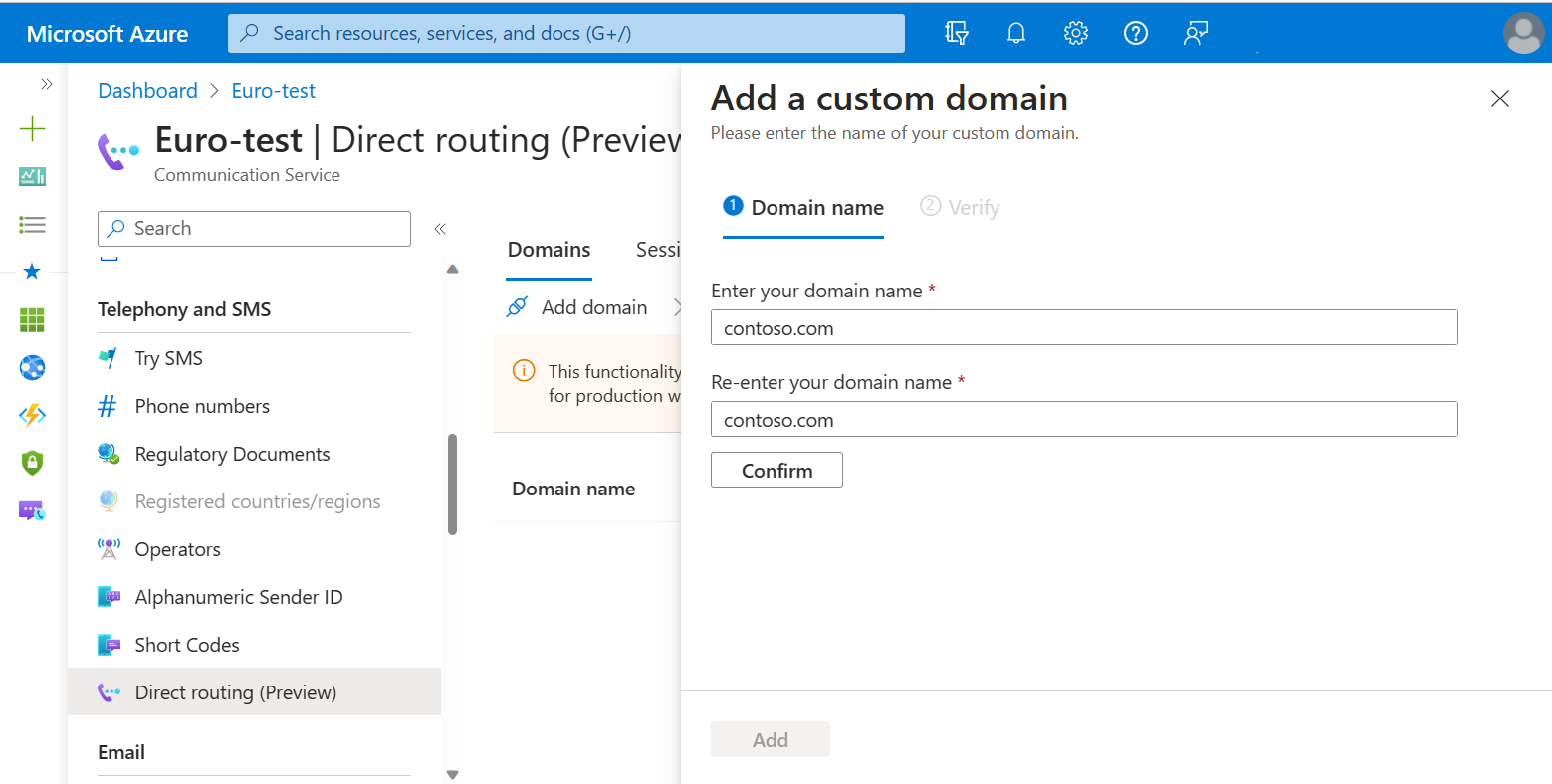The height and width of the screenshot is (784, 1552).
Task: Focus the global Azure search box
Action: (x=566, y=33)
